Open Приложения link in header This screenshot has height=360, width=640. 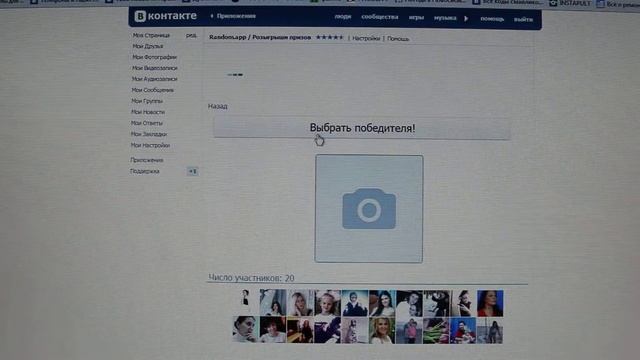tap(236, 16)
